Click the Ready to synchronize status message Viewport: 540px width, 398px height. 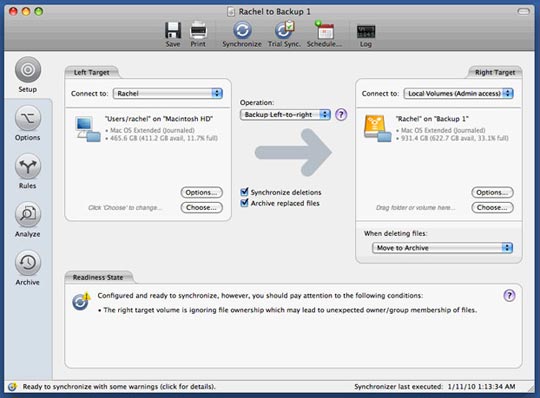[x=119, y=387]
